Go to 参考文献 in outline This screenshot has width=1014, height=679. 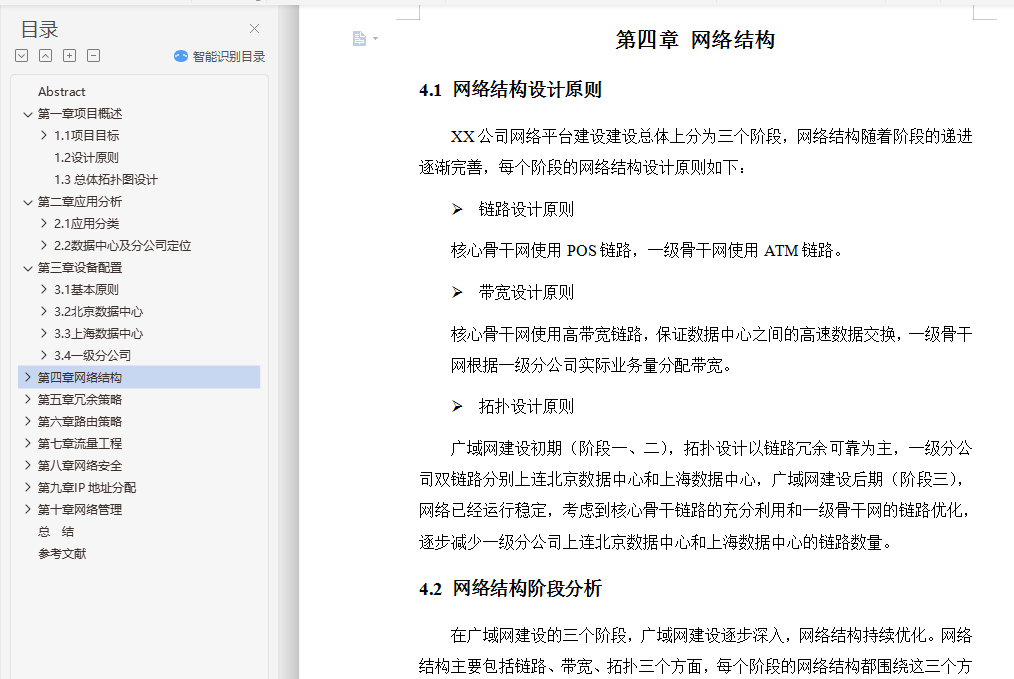pyautogui.click(x=62, y=554)
